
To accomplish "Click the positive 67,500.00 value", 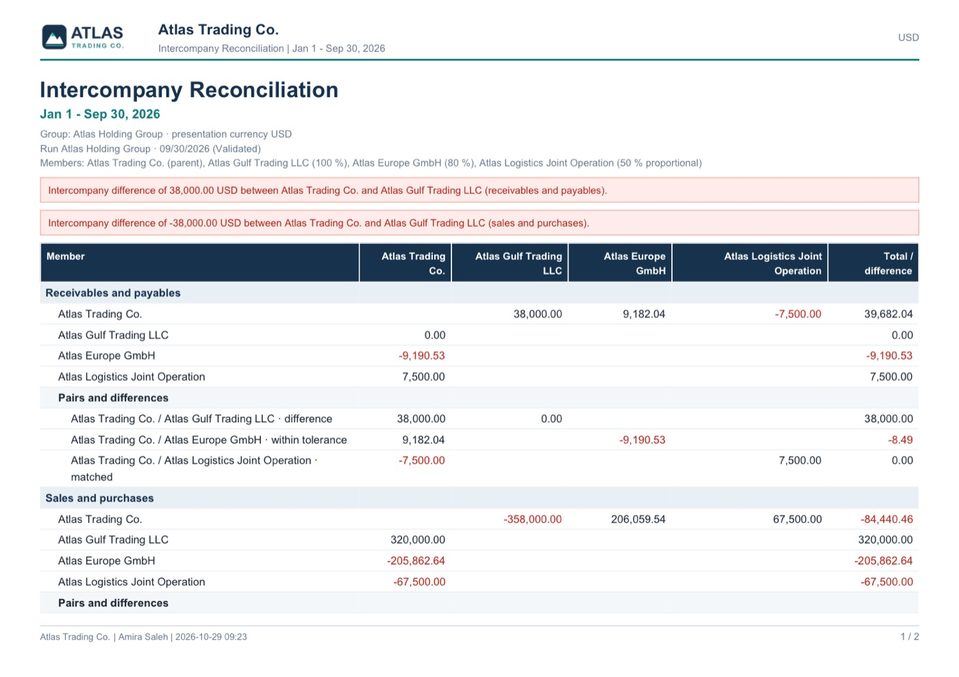I will click(x=798, y=519).
